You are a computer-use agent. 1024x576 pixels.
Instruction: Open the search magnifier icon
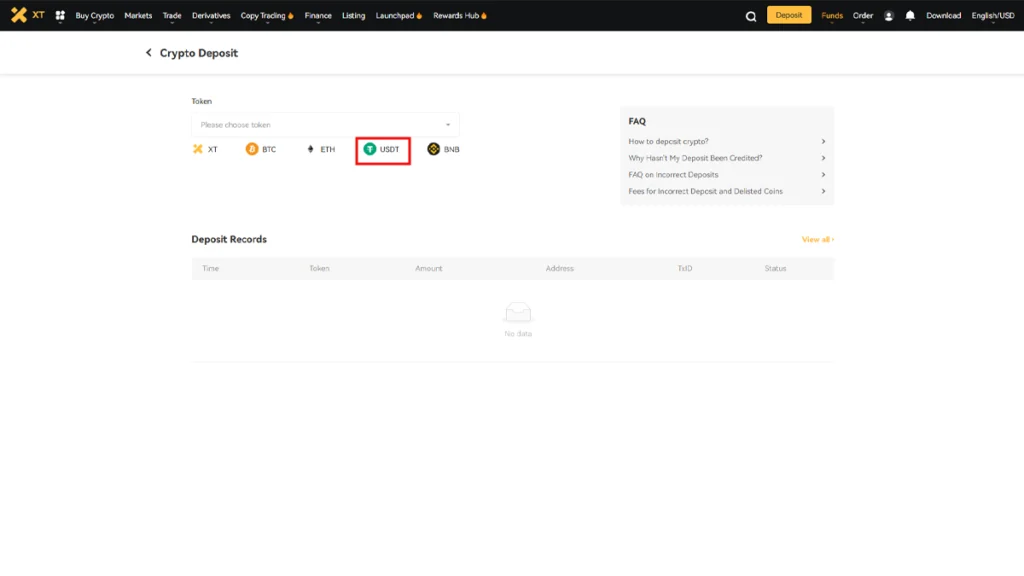pos(751,16)
